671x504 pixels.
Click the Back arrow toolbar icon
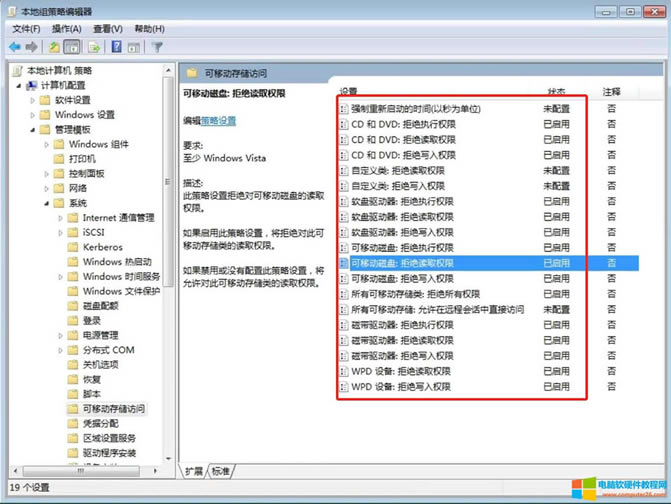click(x=14, y=46)
